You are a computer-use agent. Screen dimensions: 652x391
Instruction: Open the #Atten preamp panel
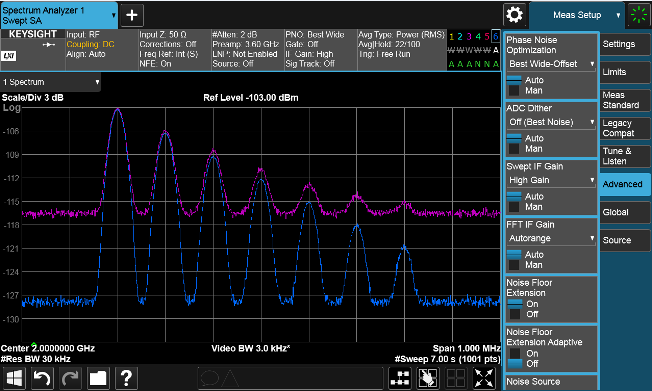247,49
